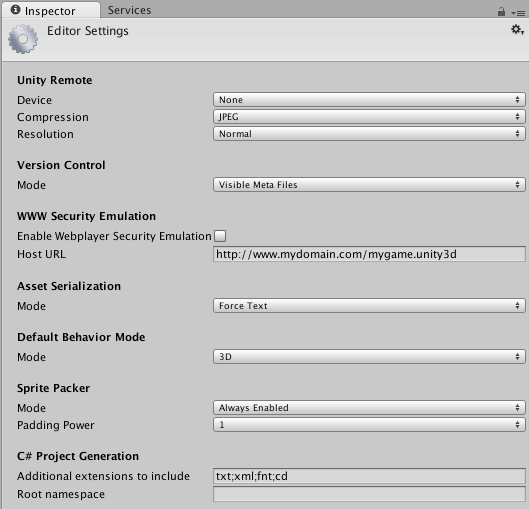529x509 pixels.
Task: Click the Root namespace input field
Action: [369, 494]
